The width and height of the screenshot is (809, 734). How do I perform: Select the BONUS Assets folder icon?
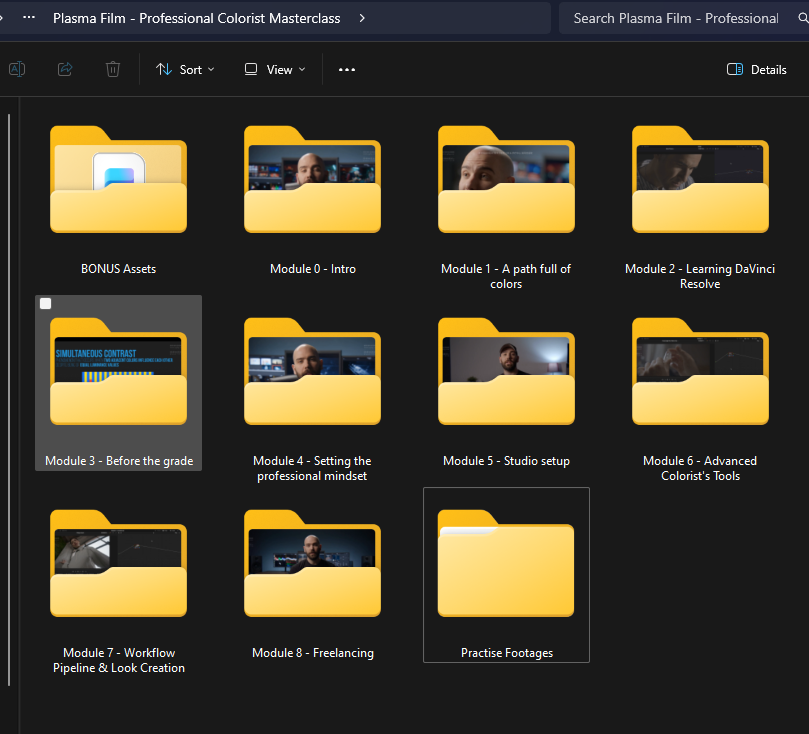(x=118, y=182)
